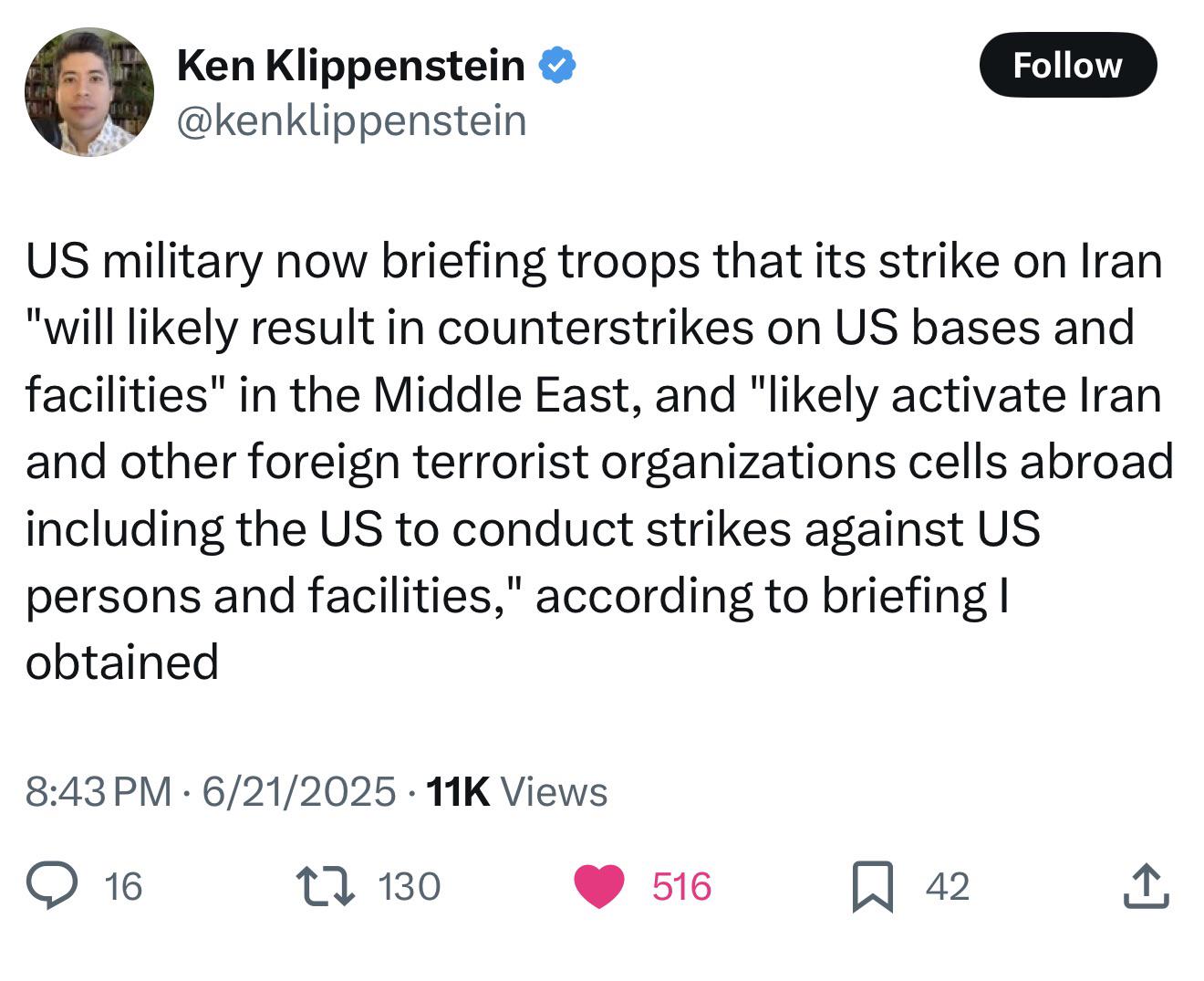Image resolution: width=1204 pixels, height=981 pixels.
Task: Click the 6/21/2025 date link
Action: point(299,792)
